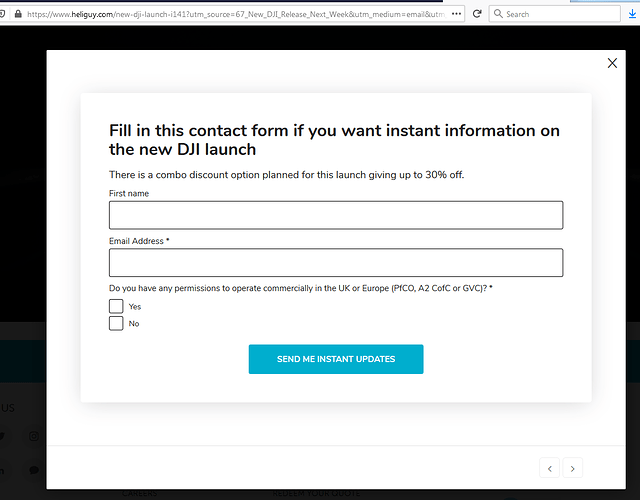Open the page actions three-dot menu
This screenshot has width=640, height=500.
click(456, 14)
